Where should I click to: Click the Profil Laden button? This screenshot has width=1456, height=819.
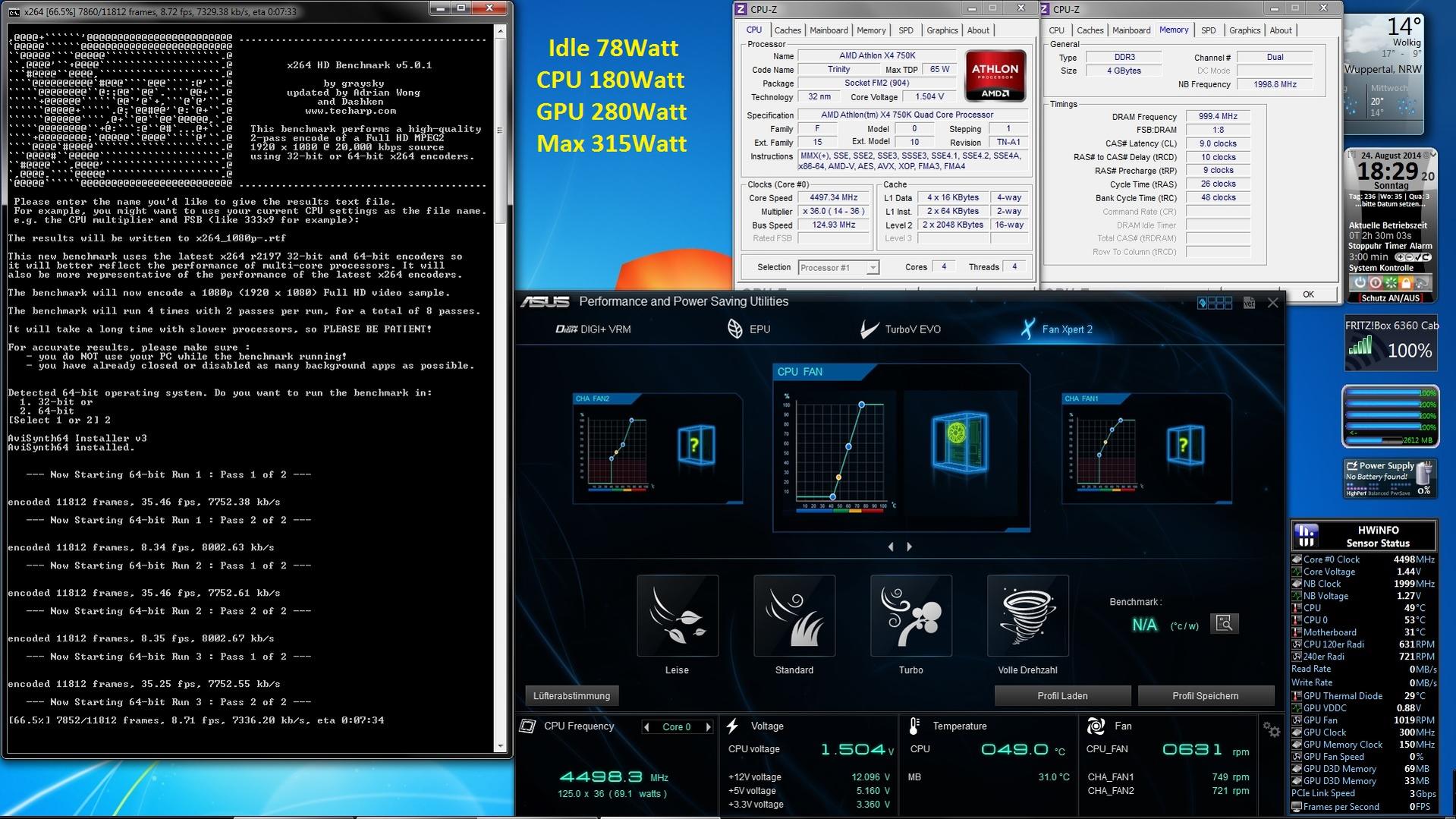(x=1062, y=696)
